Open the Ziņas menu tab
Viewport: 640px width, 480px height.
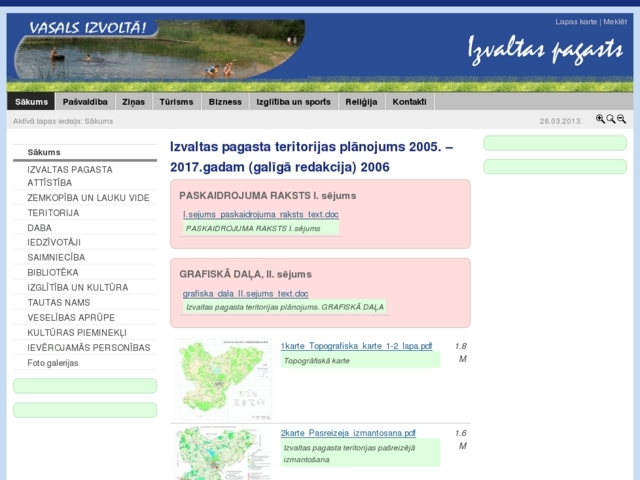133,102
